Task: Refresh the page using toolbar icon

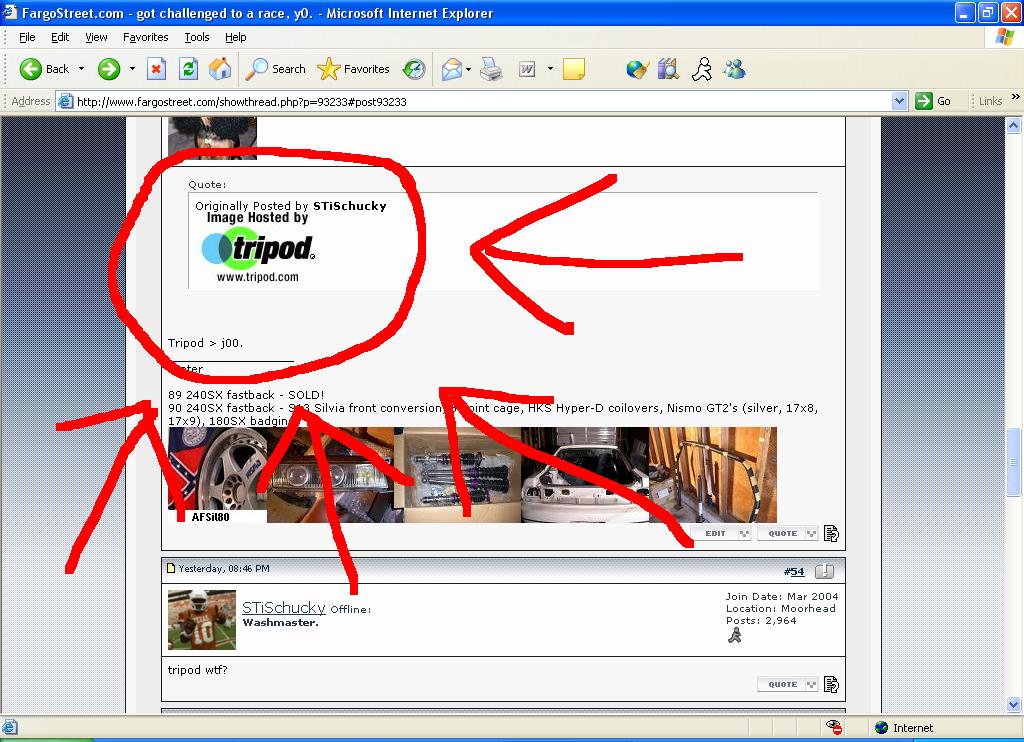Action: 188,69
